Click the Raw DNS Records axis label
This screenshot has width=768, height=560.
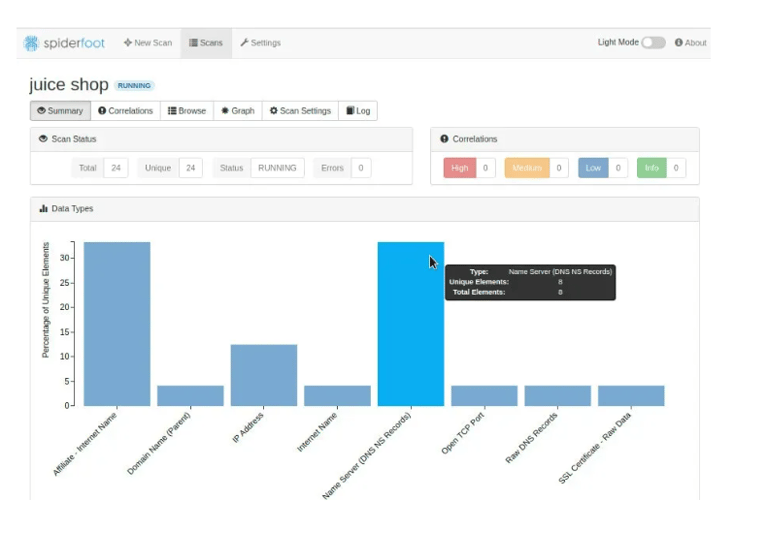531,438
